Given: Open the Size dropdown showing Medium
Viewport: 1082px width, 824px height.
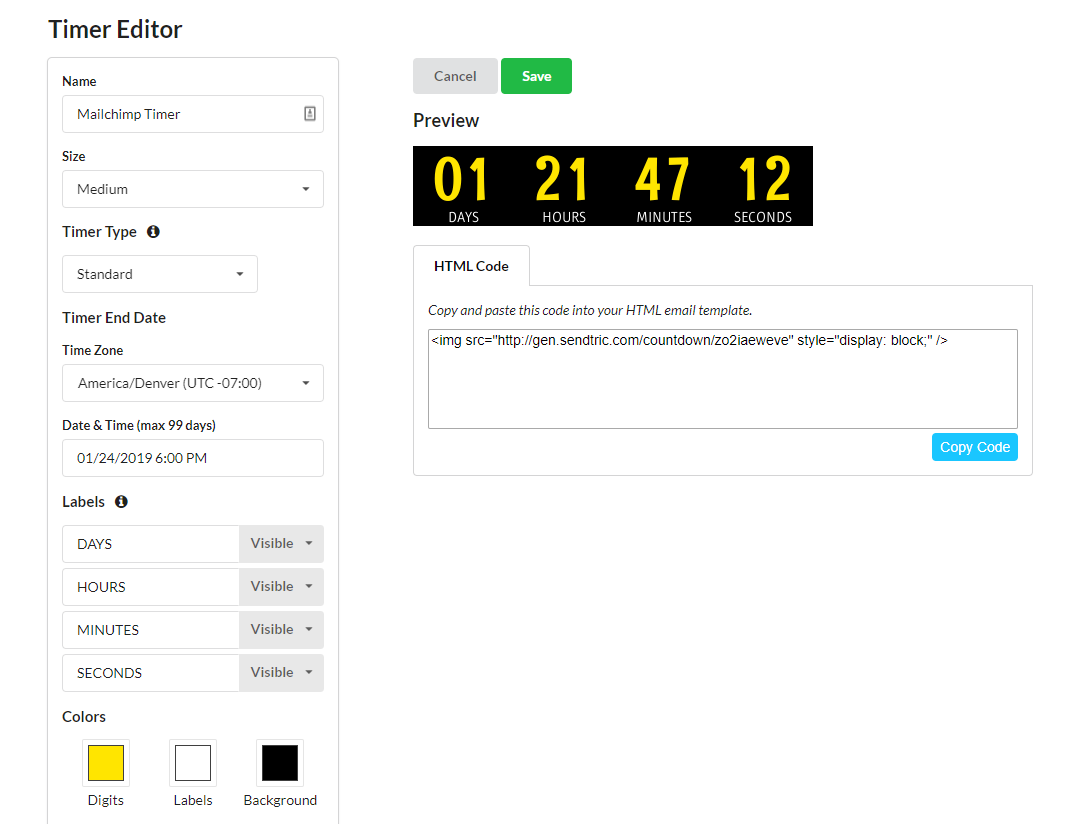Looking at the screenshot, I should click(193, 189).
